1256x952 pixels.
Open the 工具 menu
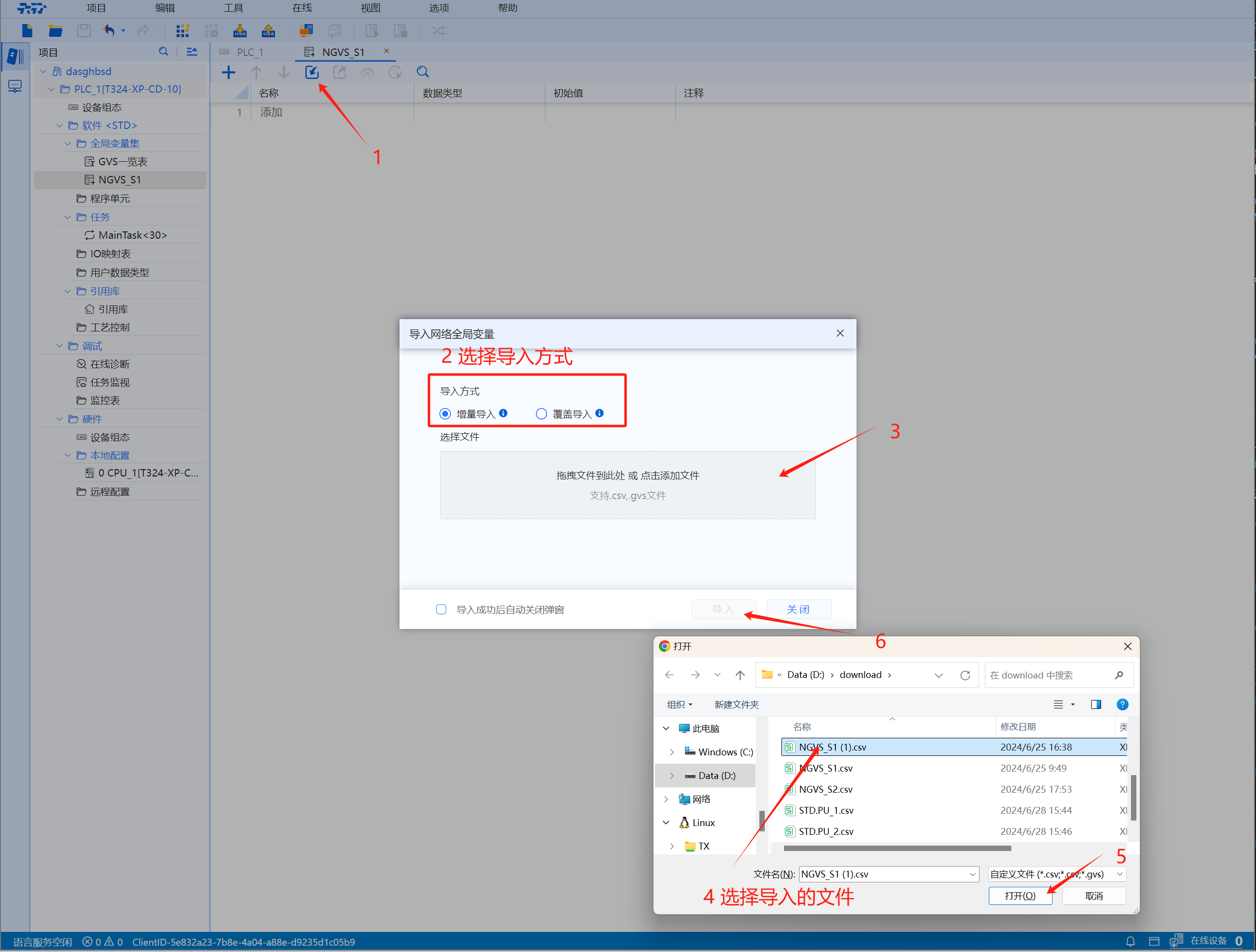point(233,8)
